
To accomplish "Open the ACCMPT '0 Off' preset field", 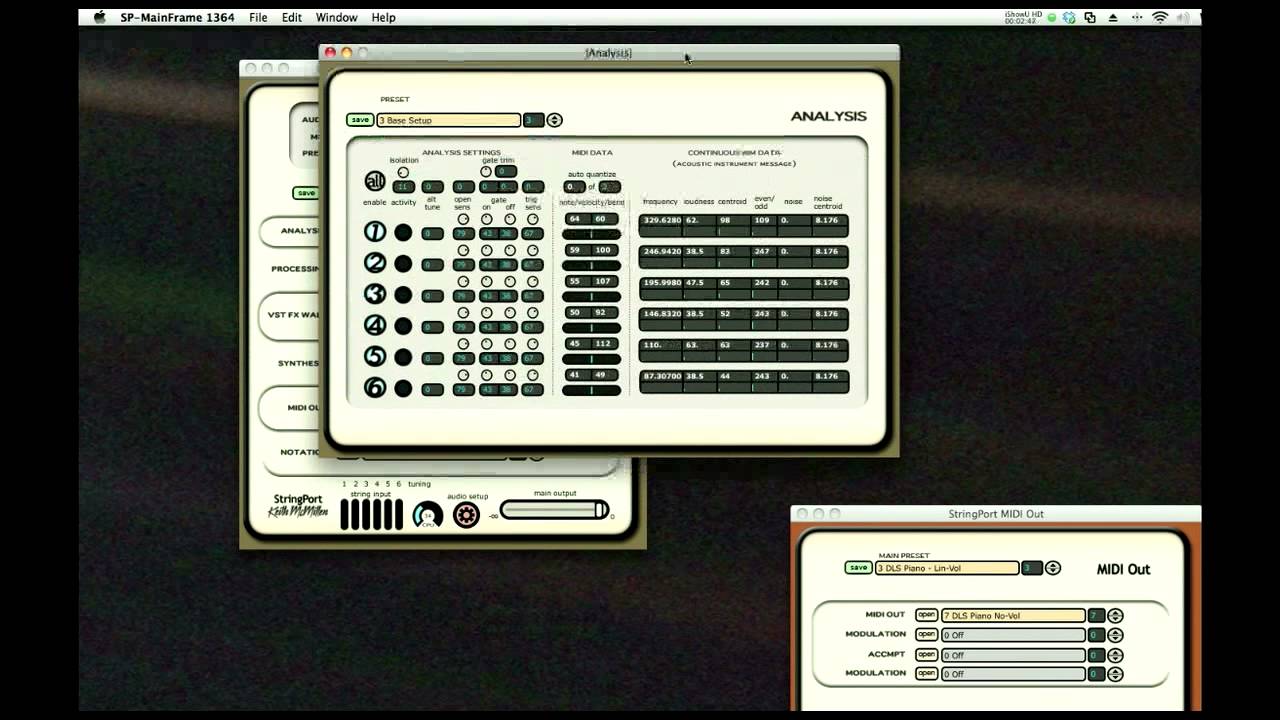I will point(1013,655).
